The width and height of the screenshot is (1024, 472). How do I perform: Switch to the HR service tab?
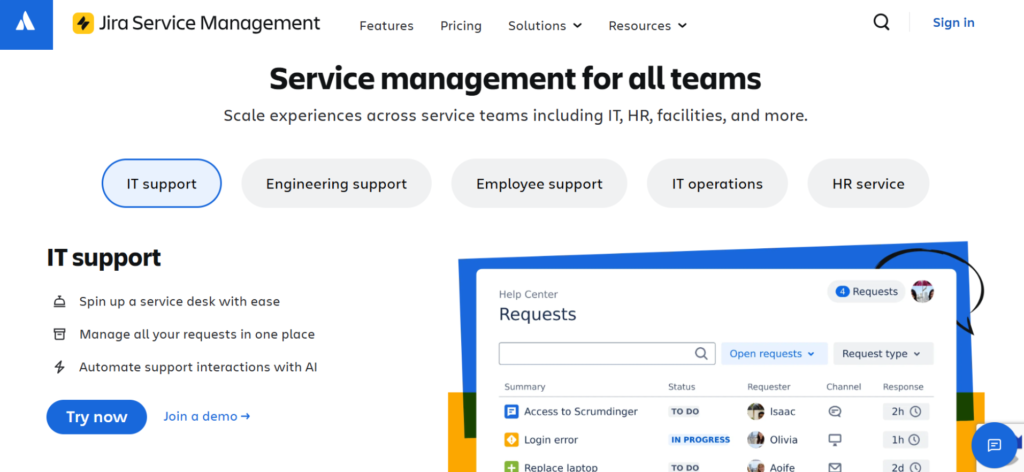869,183
